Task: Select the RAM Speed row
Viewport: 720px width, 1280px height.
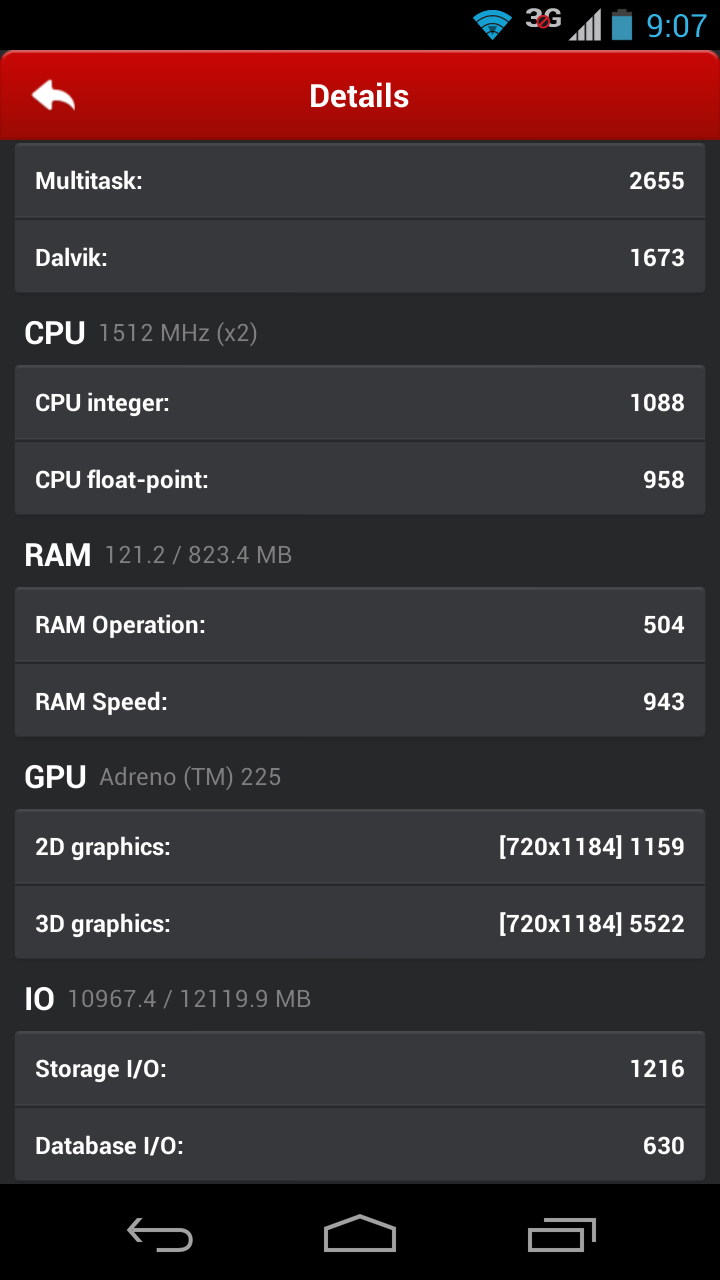Action: 360,701
